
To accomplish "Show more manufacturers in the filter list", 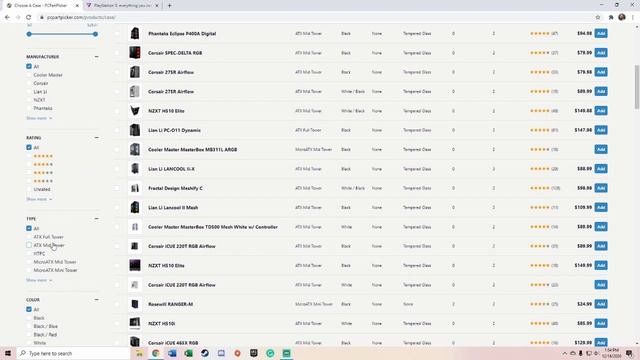I will pos(39,118).
